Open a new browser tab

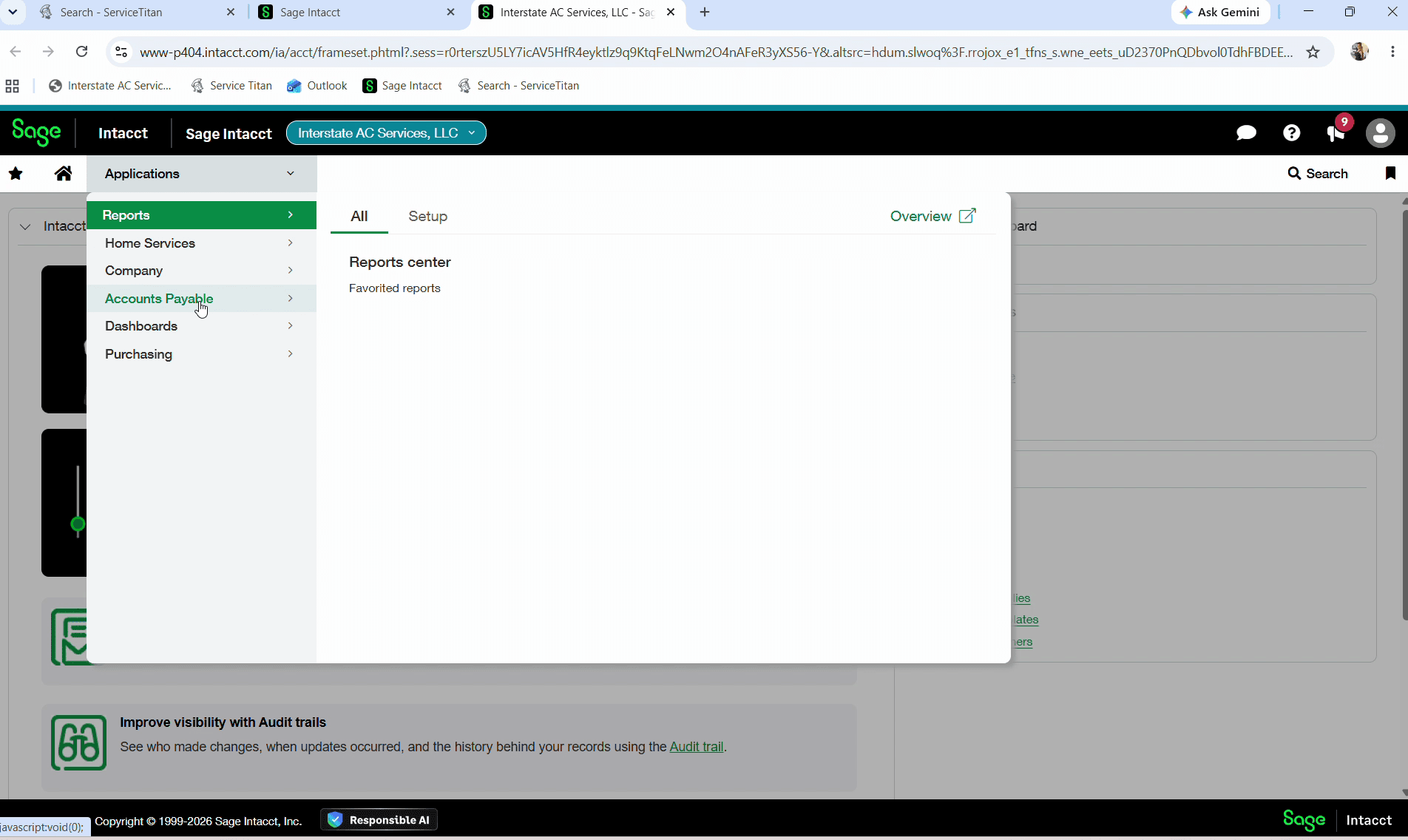[705, 12]
